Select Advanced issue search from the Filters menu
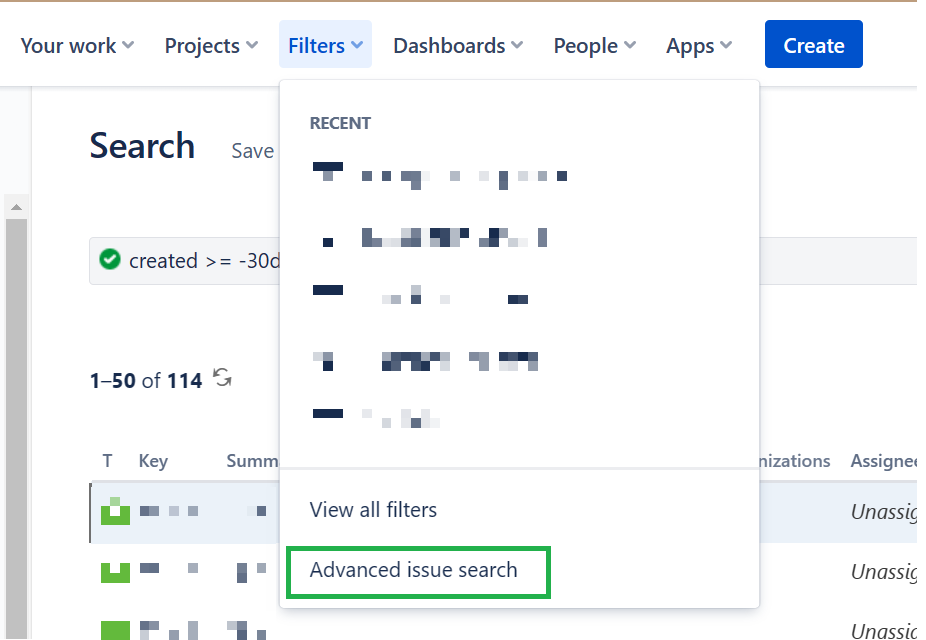The width and height of the screenshot is (926, 640). coord(418,570)
